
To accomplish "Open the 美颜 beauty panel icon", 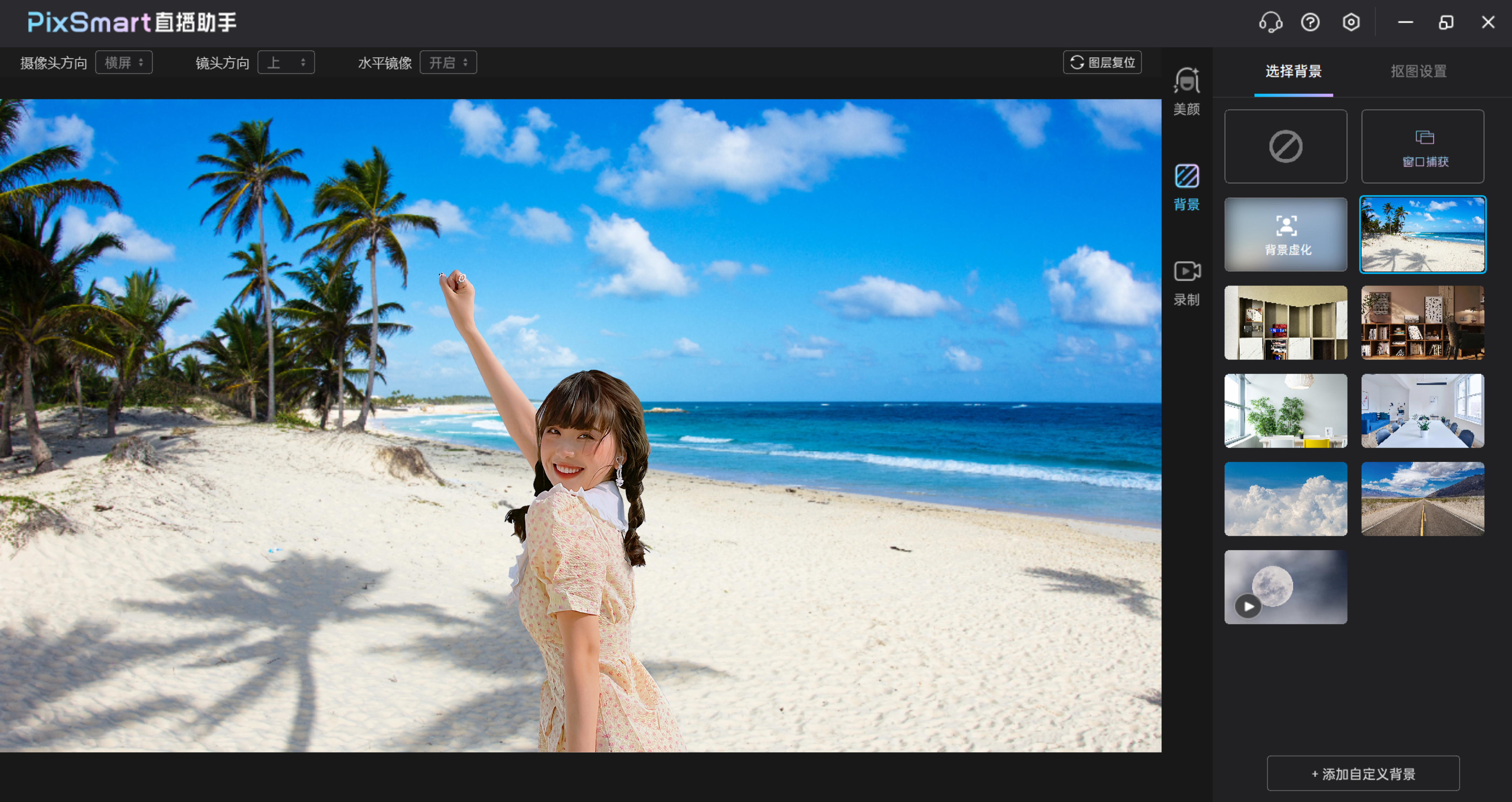I will 1186,91.
